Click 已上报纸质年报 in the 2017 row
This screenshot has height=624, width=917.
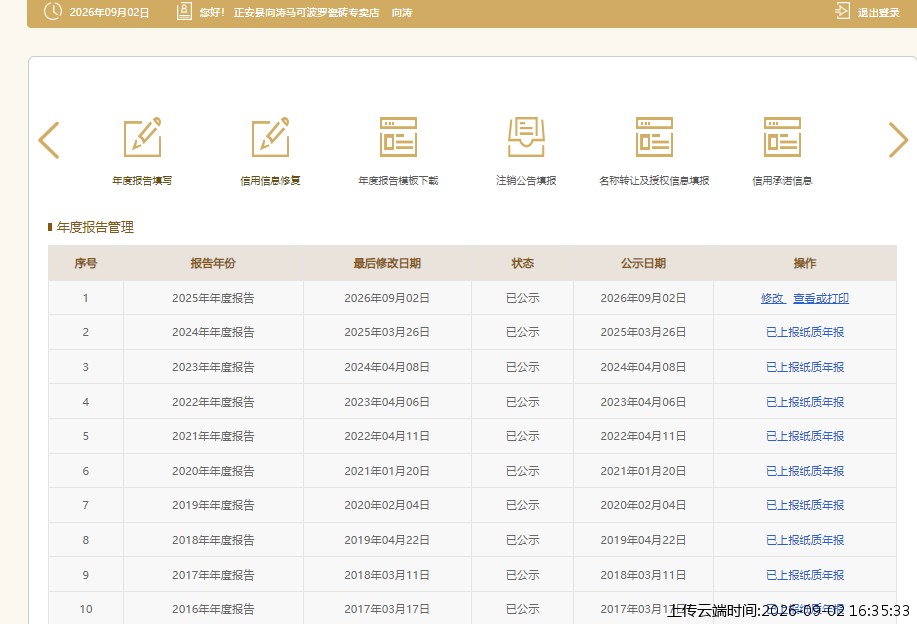[x=805, y=575]
